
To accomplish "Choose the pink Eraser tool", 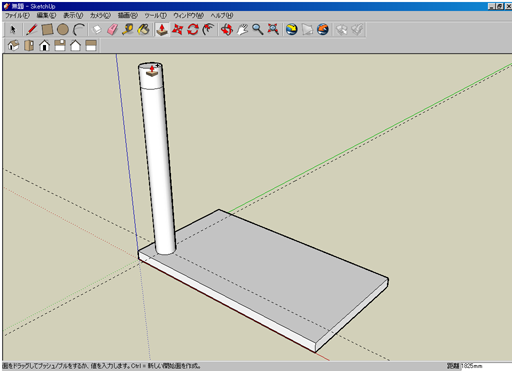I will coord(112,30).
